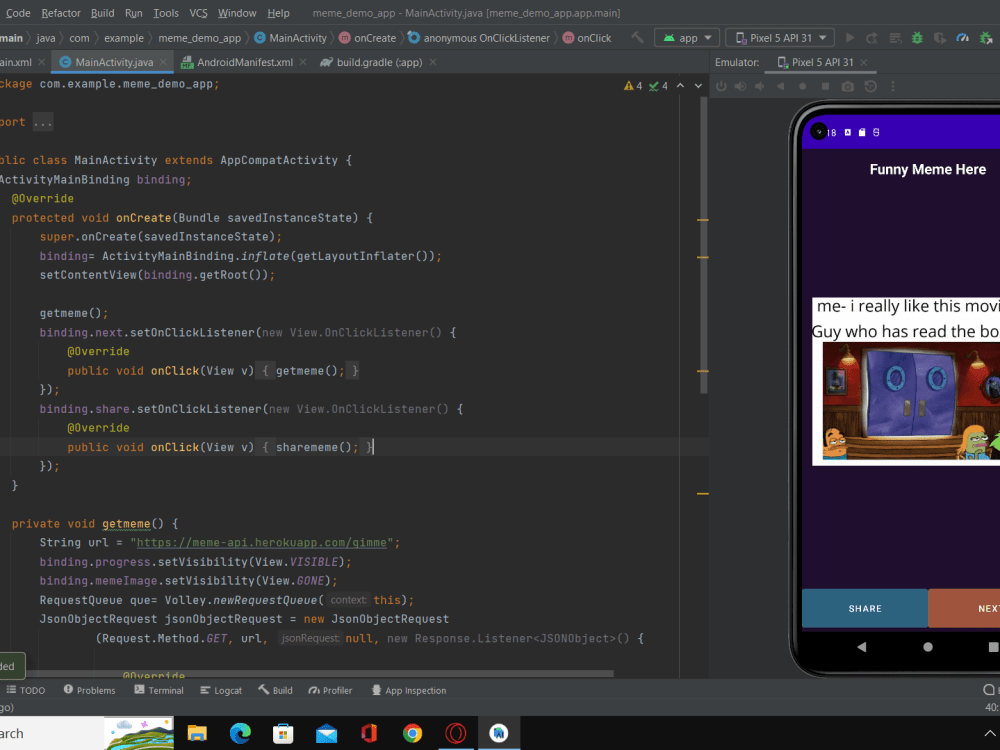
Task: Open the Build menu
Action: point(102,13)
